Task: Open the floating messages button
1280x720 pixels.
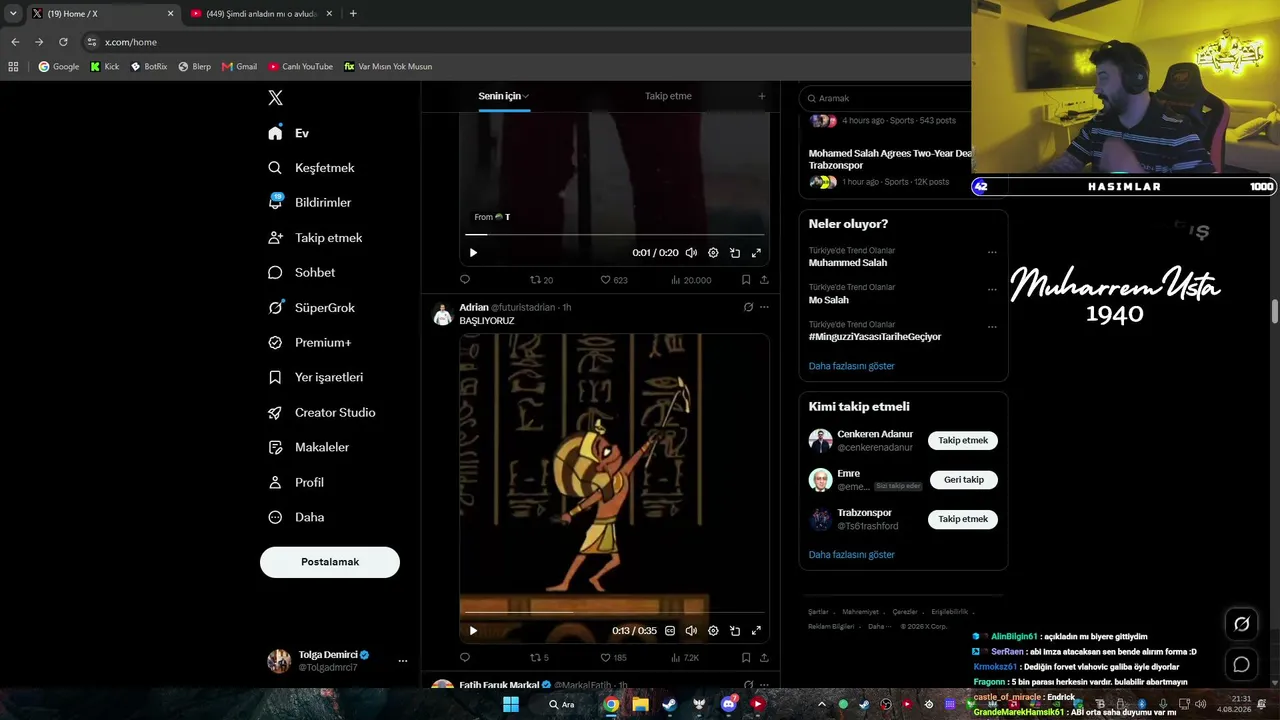Action: [x=1241, y=665]
